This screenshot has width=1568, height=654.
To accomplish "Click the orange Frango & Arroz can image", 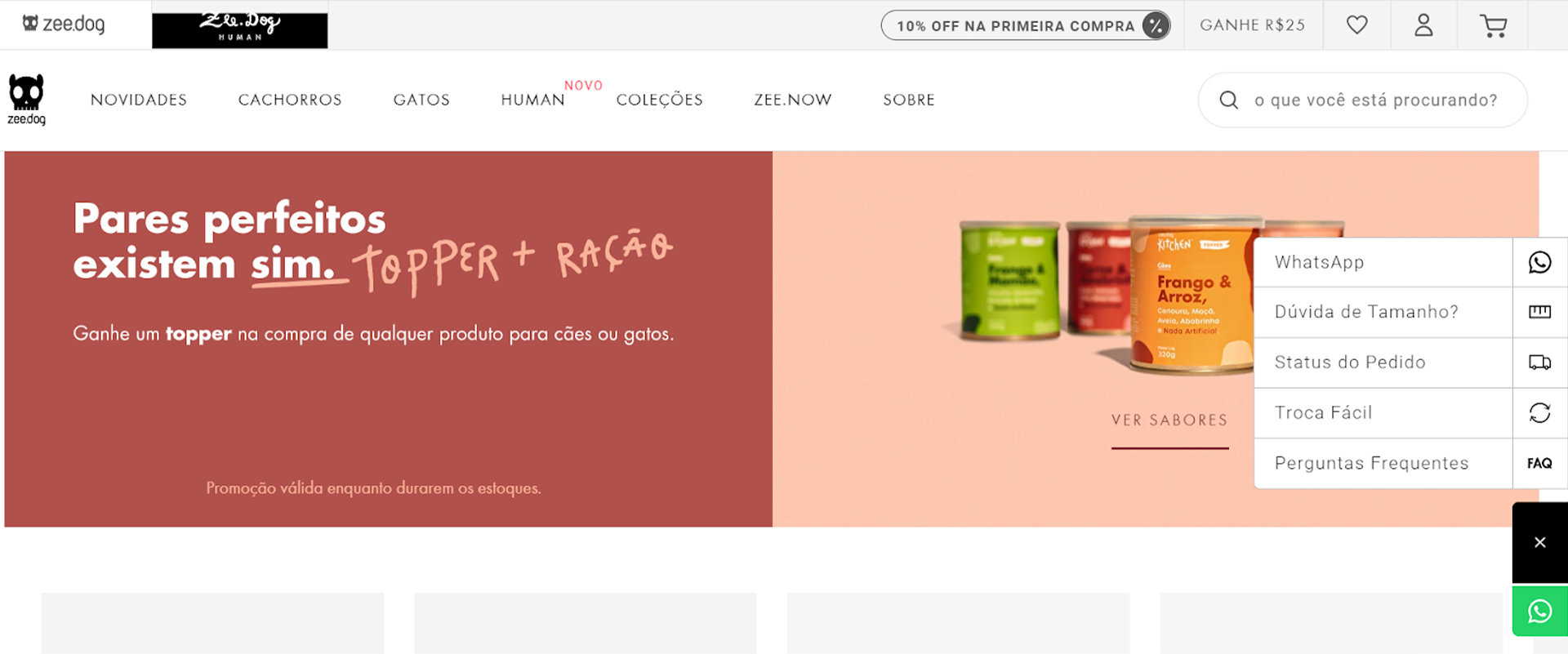I will coord(1192,296).
